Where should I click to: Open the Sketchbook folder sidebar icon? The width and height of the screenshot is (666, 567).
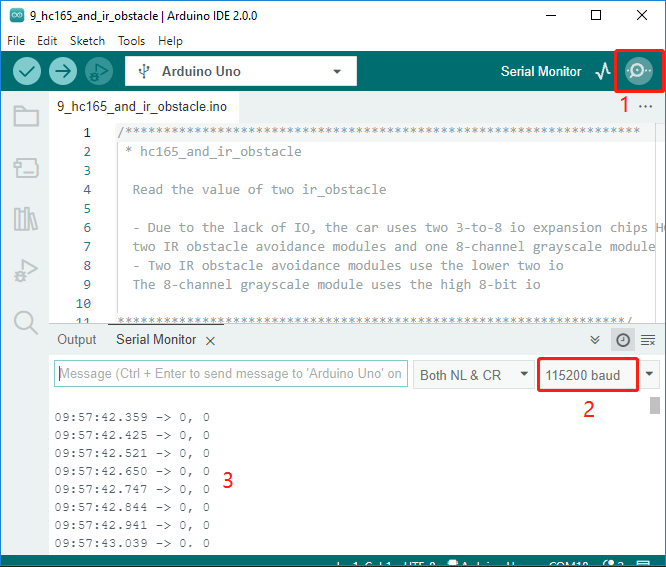26,116
